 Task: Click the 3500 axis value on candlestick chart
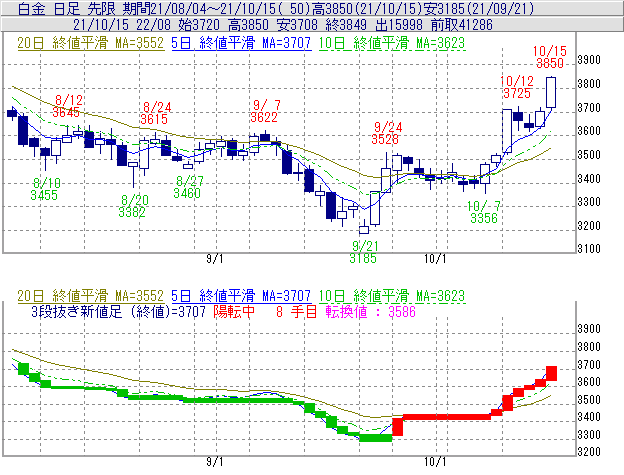(x=589, y=155)
